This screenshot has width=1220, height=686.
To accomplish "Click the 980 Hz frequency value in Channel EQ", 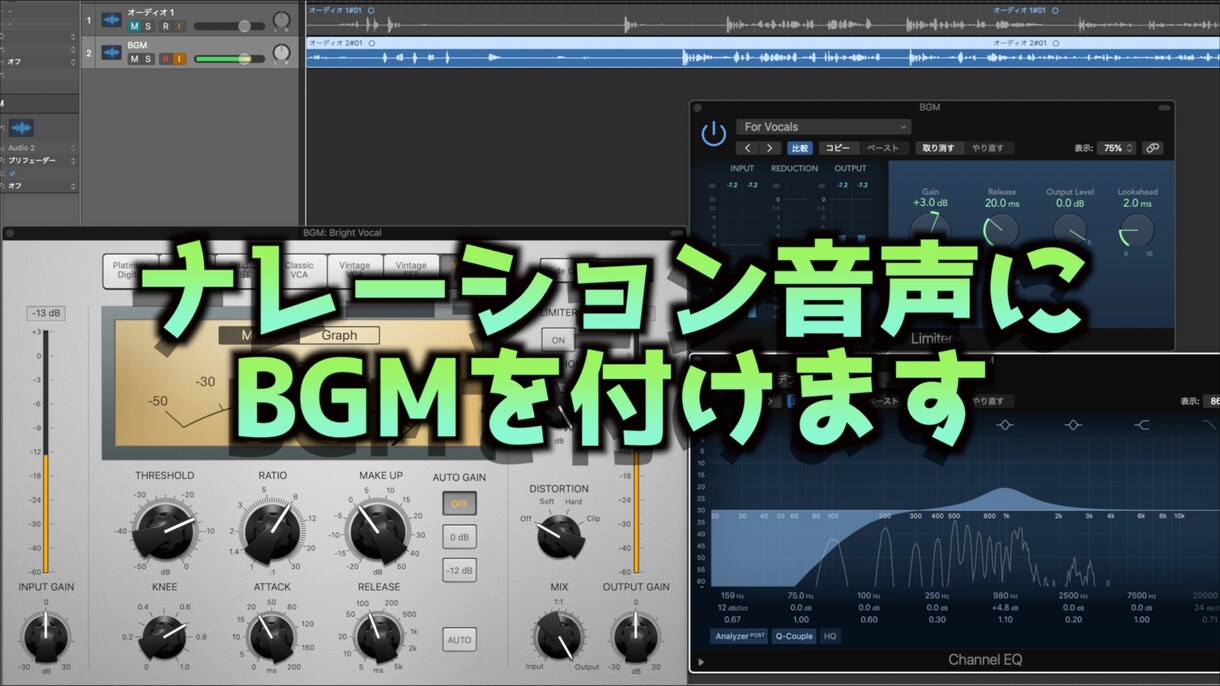I will tap(1004, 596).
